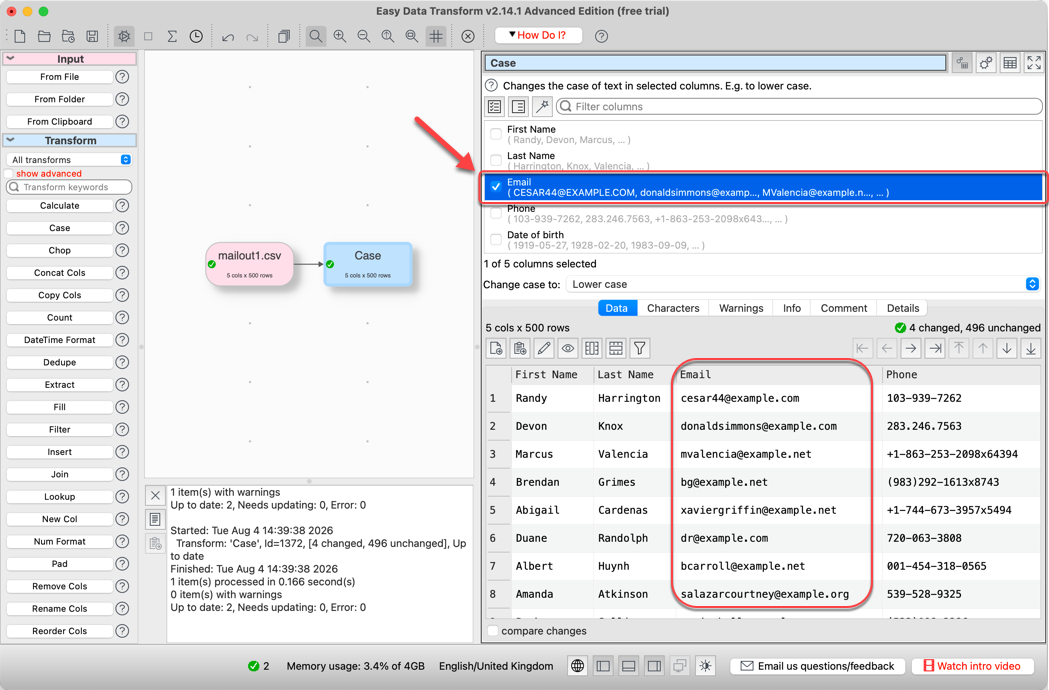1049x690 pixels.
Task: Click the clock icon in the top toolbar
Action: [196, 36]
